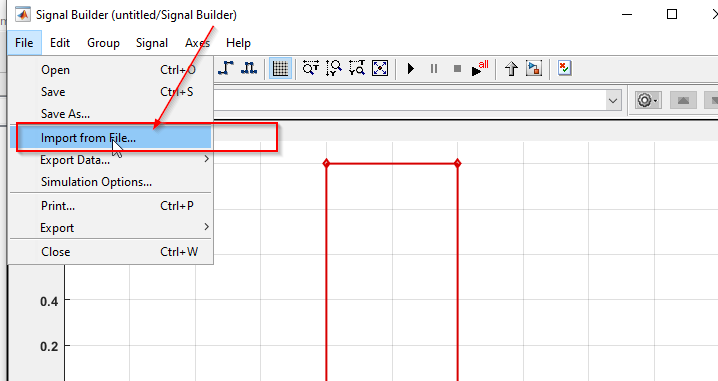This screenshot has width=718, height=381.
Task: Open the Signal menu
Action: 152,43
